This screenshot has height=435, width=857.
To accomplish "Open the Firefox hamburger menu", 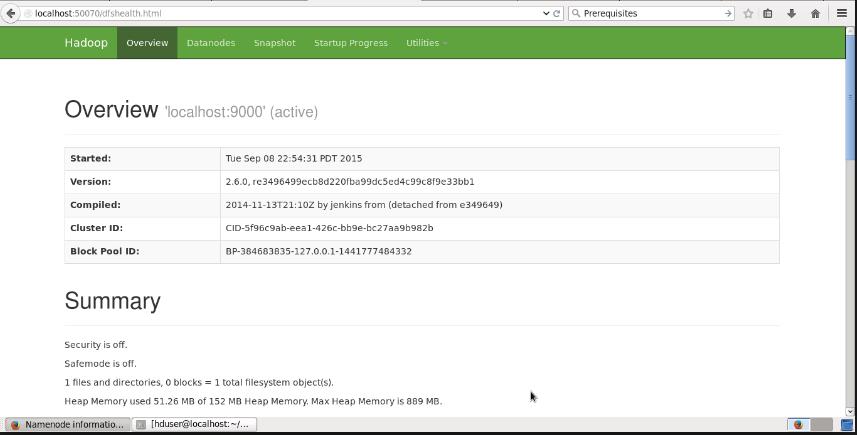I will click(842, 13).
